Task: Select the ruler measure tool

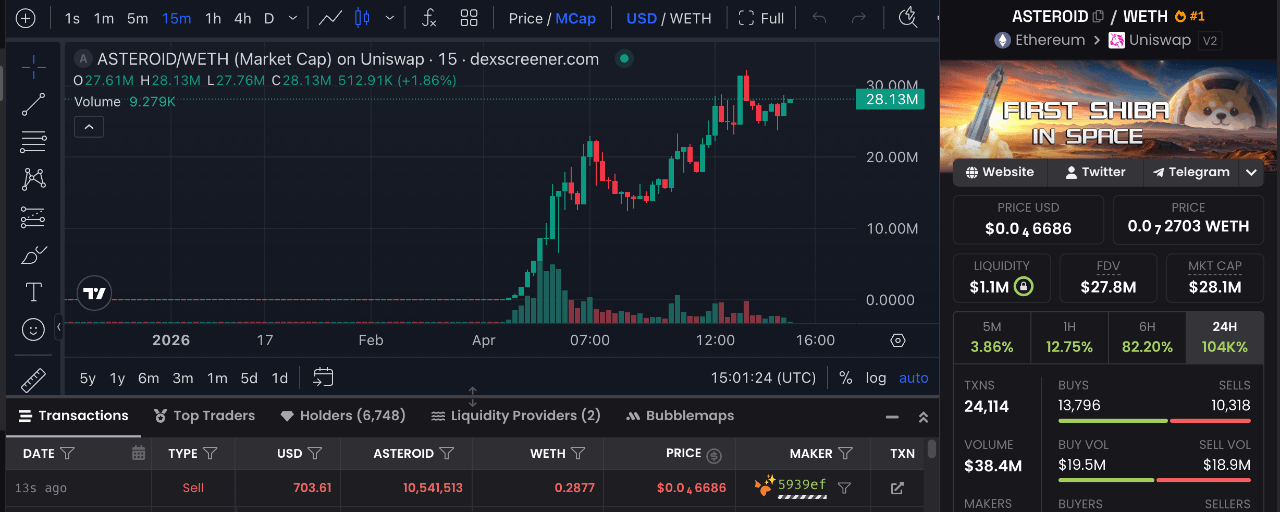Action: (x=33, y=380)
